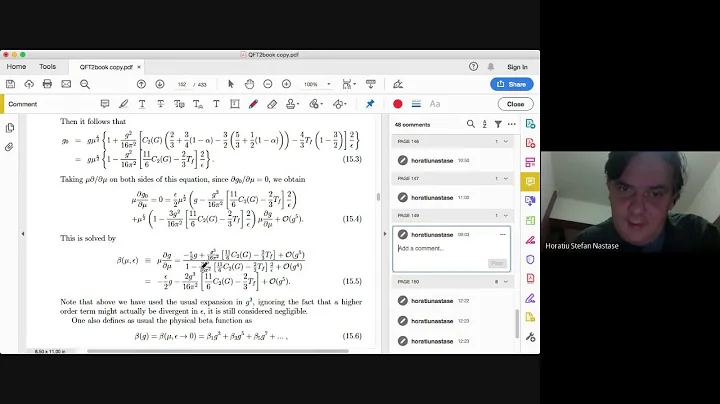
Task: Toggle the keep tool selected pin
Action: (x=370, y=104)
